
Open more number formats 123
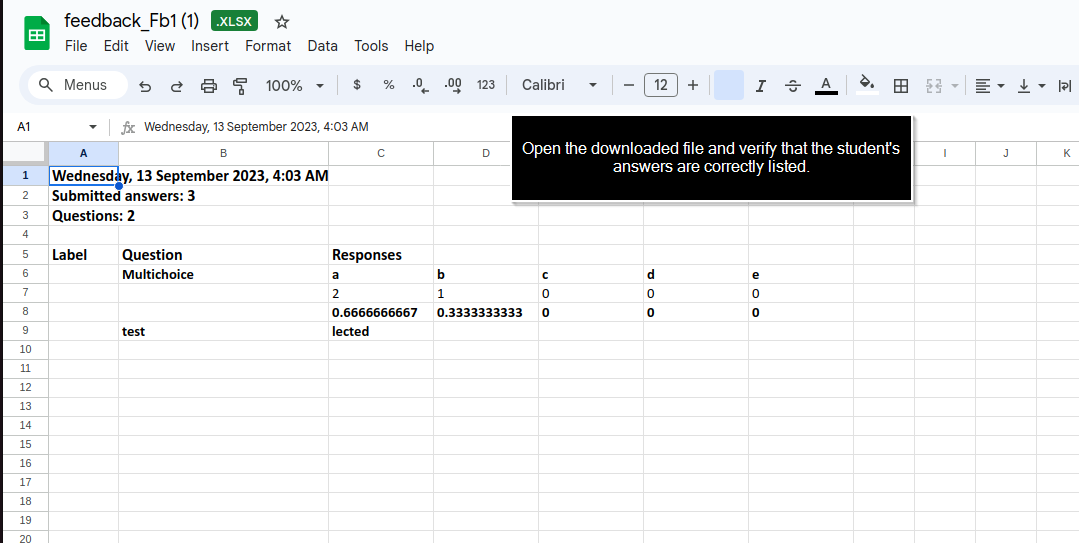tap(486, 85)
